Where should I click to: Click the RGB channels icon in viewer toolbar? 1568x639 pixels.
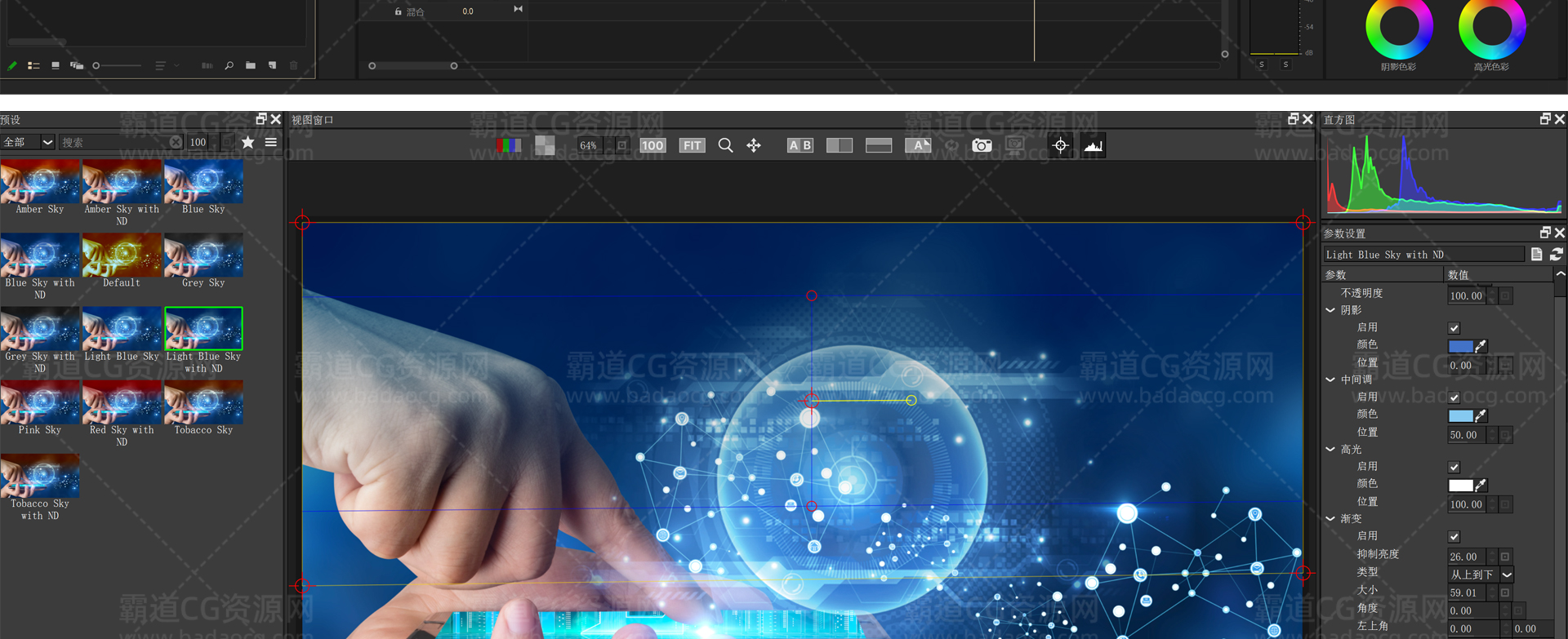508,145
